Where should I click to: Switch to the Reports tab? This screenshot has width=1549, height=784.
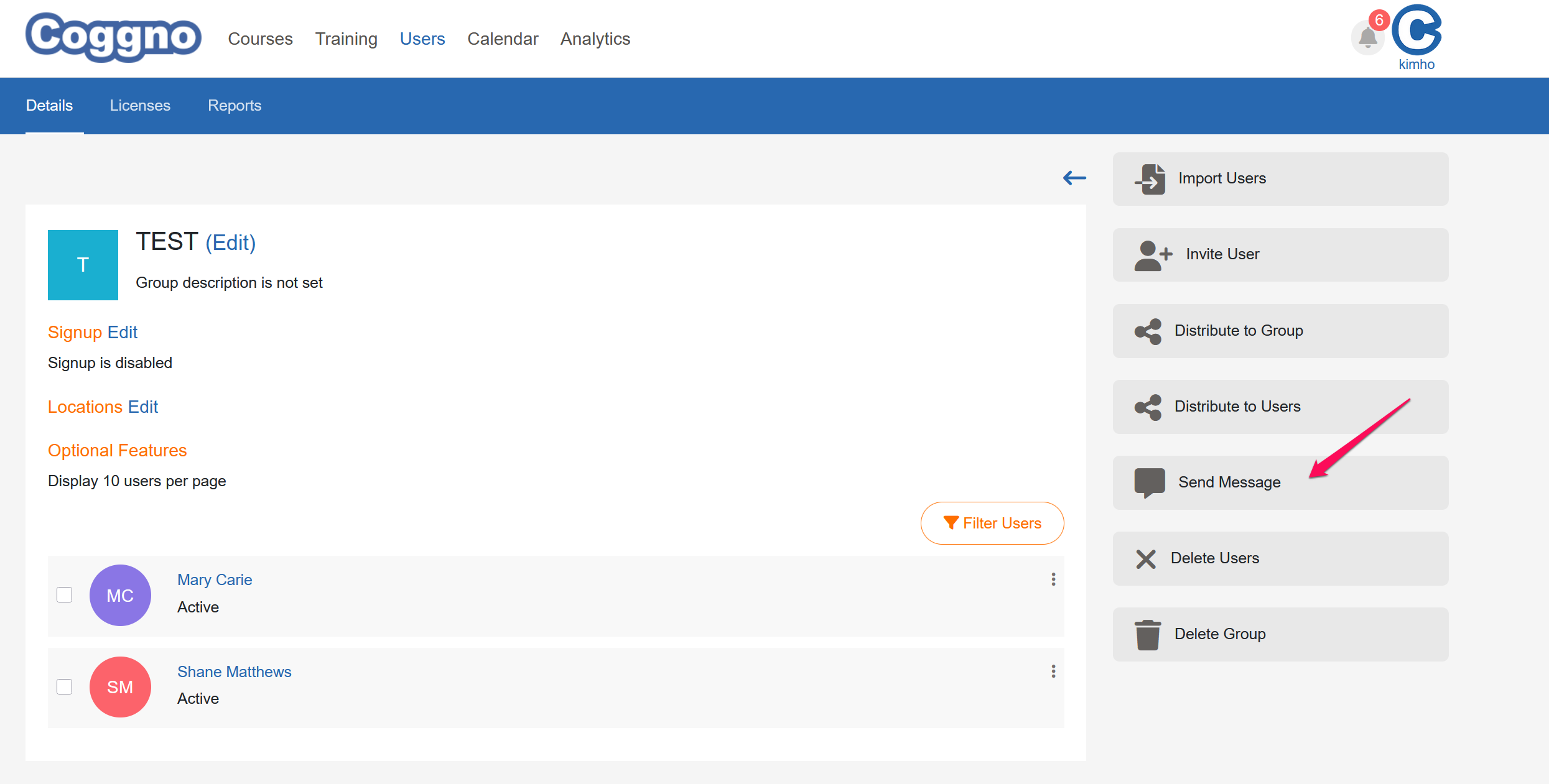pyautogui.click(x=235, y=106)
